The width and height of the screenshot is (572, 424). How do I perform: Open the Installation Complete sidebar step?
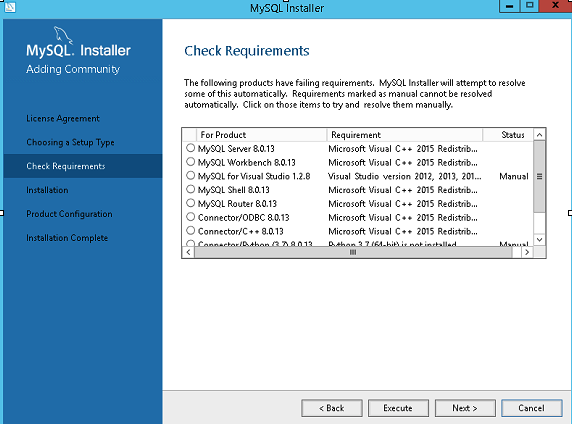(x=67, y=238)
